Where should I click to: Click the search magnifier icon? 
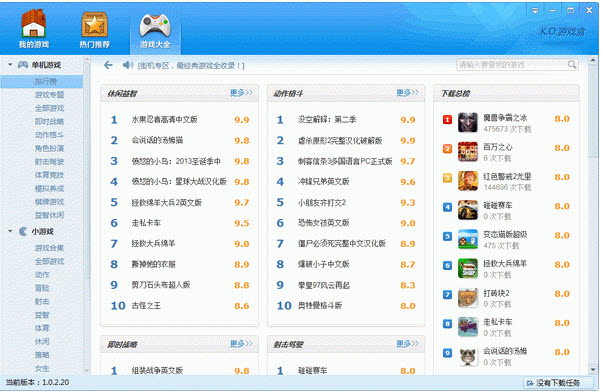(572, 65)
